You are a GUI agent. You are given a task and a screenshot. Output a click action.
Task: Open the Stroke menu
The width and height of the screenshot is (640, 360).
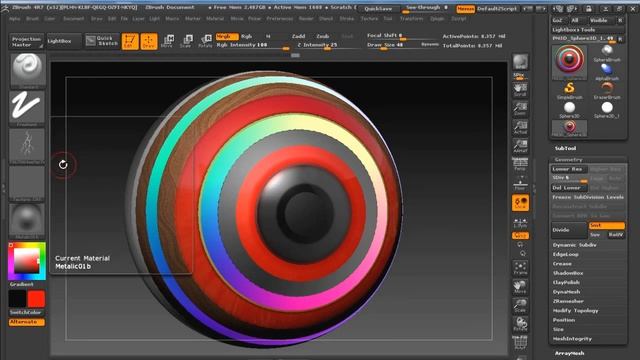pyautogui.click(x=347, y=19)
